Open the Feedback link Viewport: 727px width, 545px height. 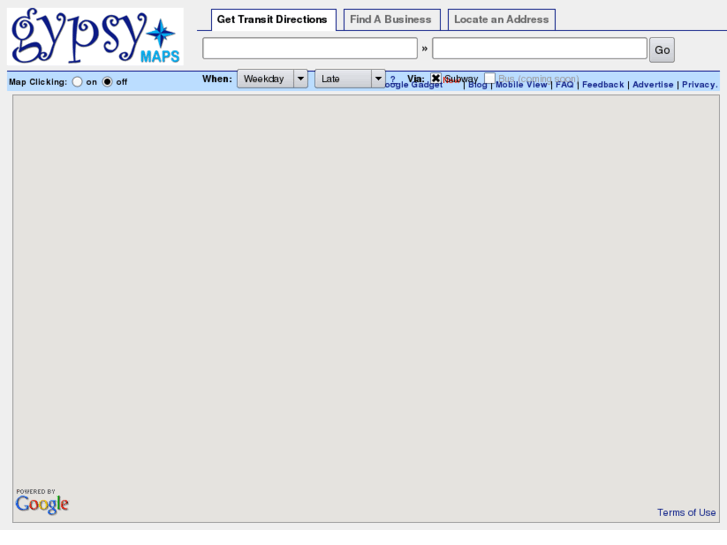tap(603, 85)
